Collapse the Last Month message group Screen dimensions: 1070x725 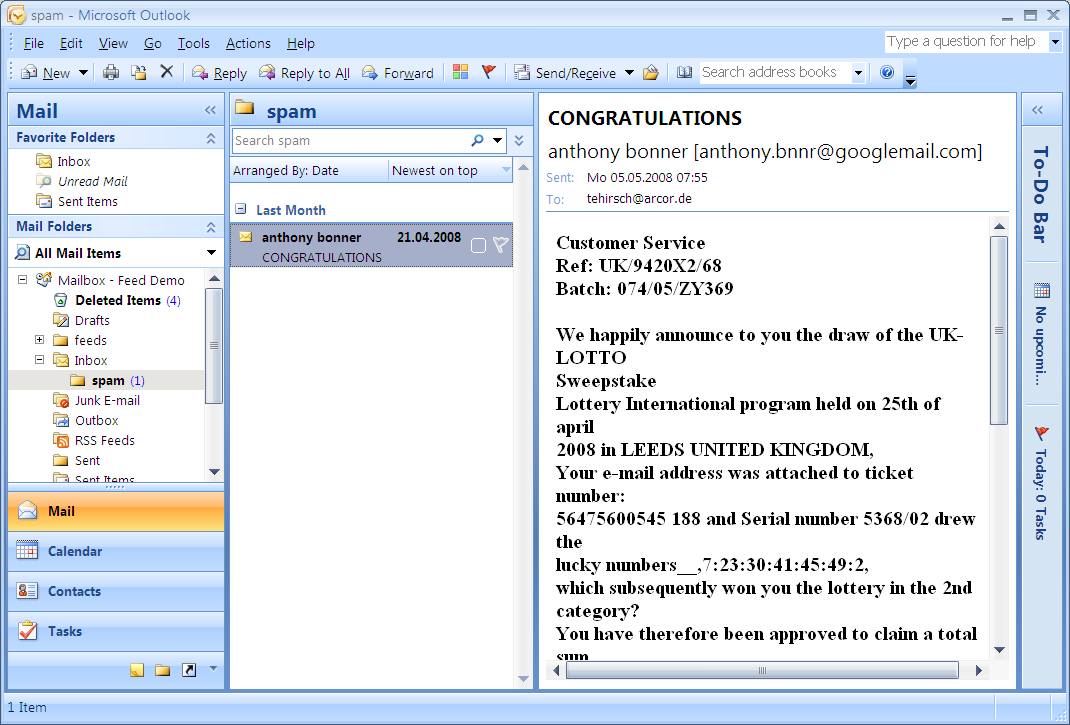point(241,210)
